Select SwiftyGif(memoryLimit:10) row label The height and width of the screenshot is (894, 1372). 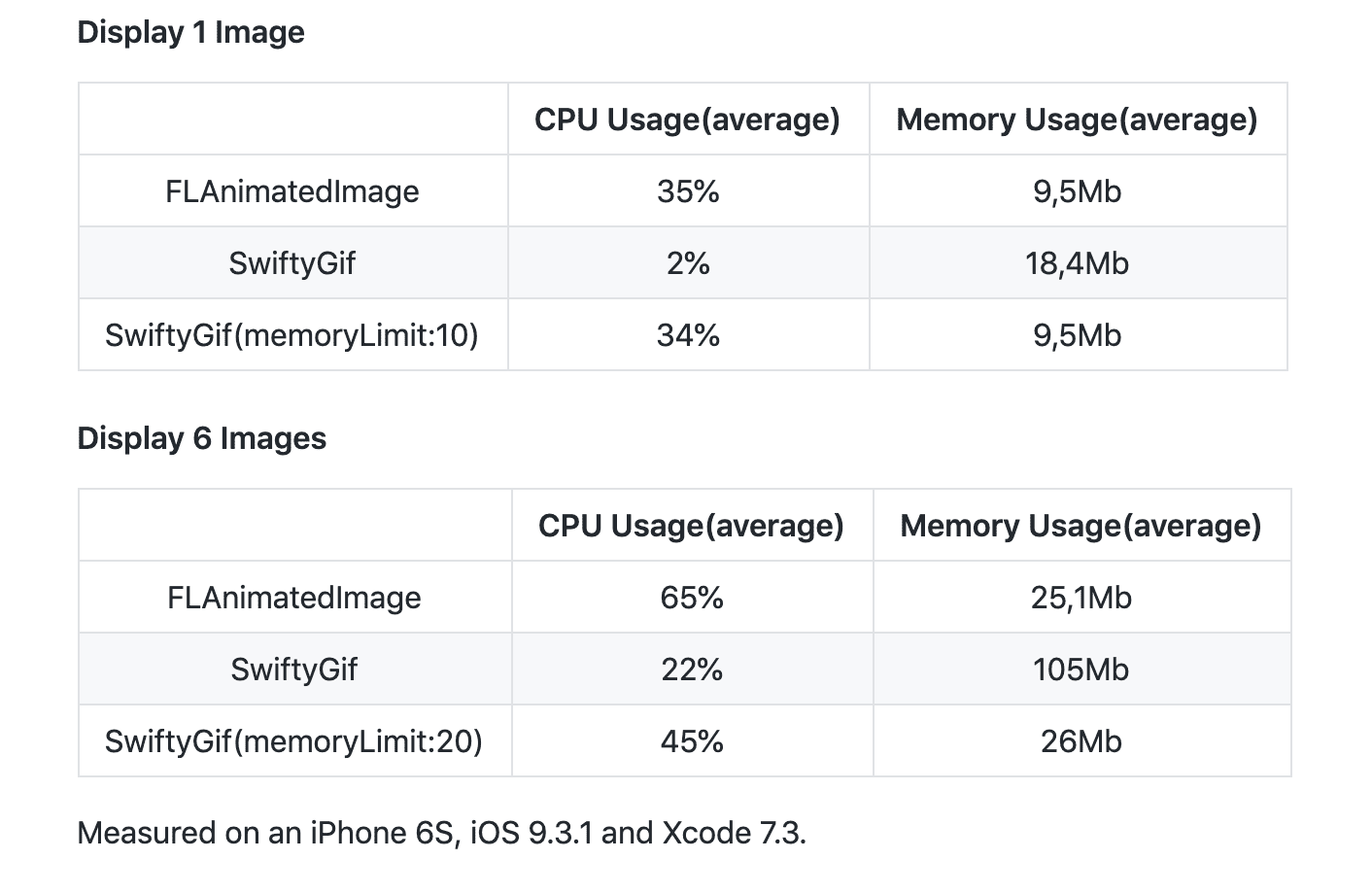tap(292, 335)
